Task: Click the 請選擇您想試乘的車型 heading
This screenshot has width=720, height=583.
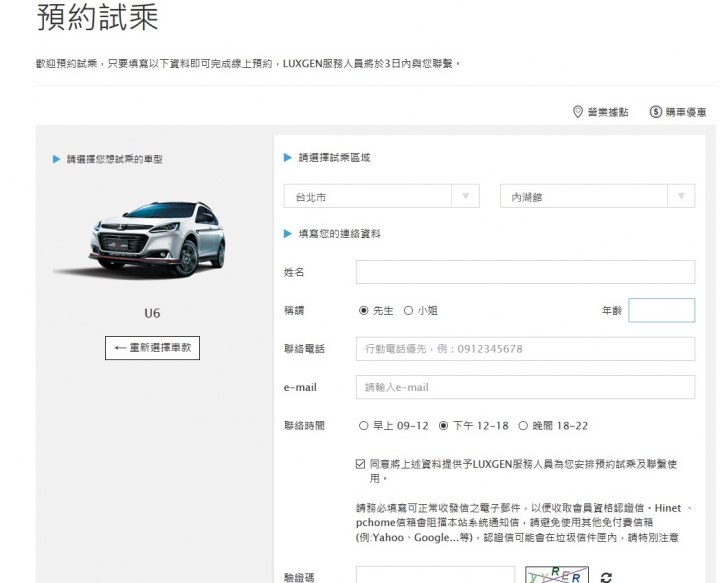Action: 114,159
